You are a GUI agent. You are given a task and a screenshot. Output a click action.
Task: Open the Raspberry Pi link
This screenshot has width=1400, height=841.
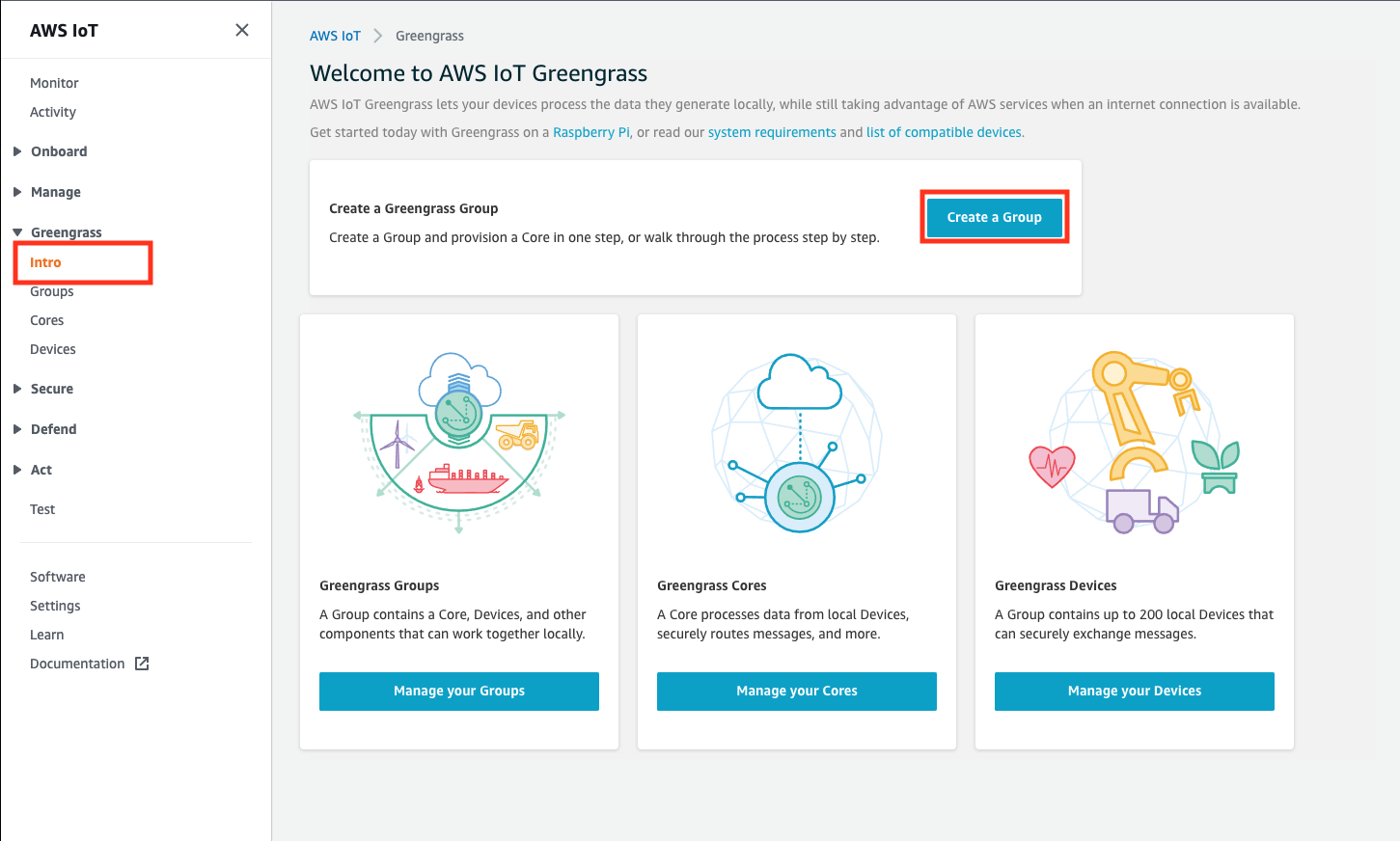coord(591,132)
